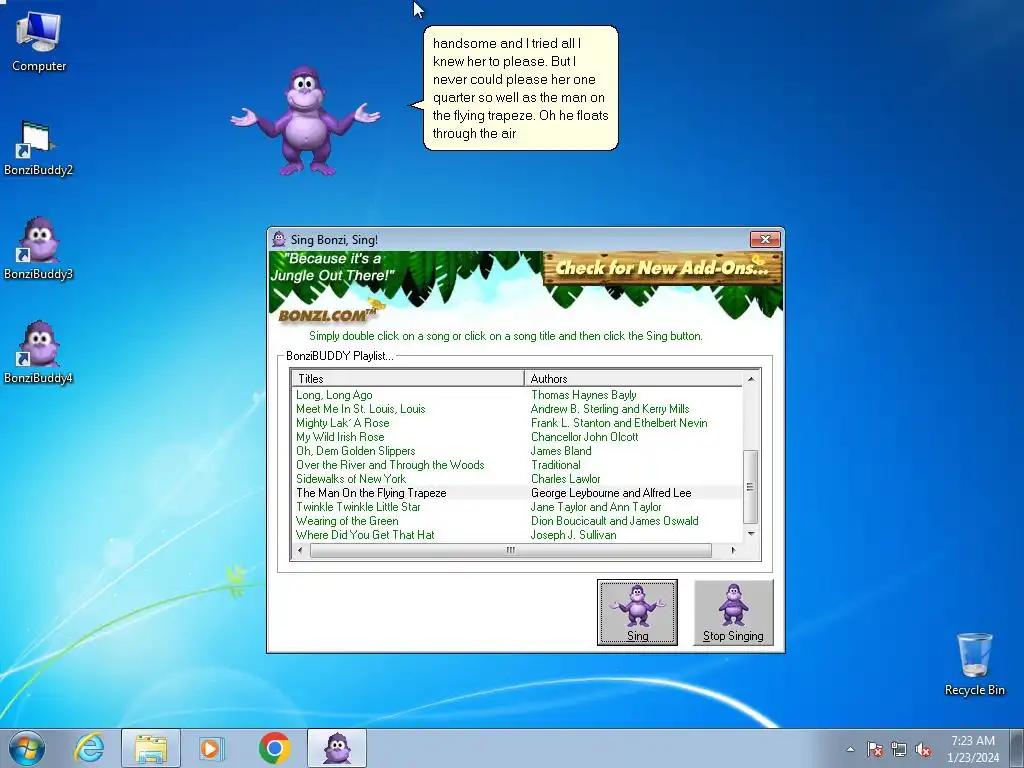
Task: Select Oh, Dem Golden Slippers
Action: (355, 451)
